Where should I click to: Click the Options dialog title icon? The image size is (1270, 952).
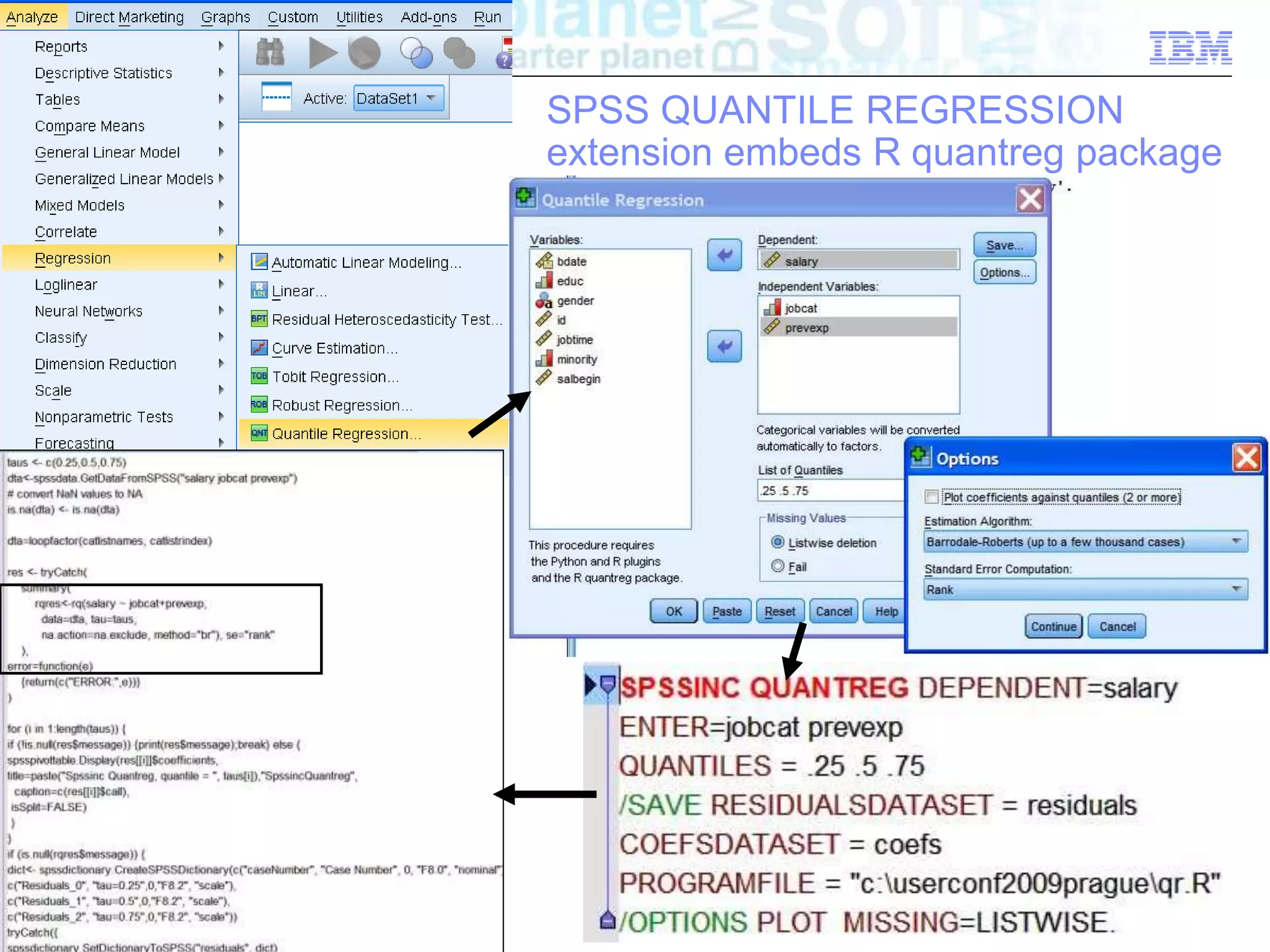920,457
